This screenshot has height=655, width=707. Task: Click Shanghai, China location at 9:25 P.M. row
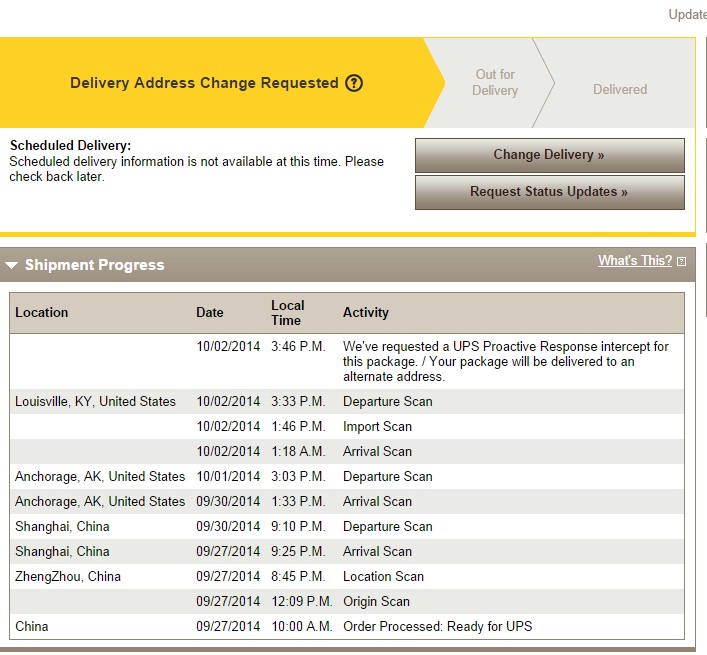[x=62, y=552]
